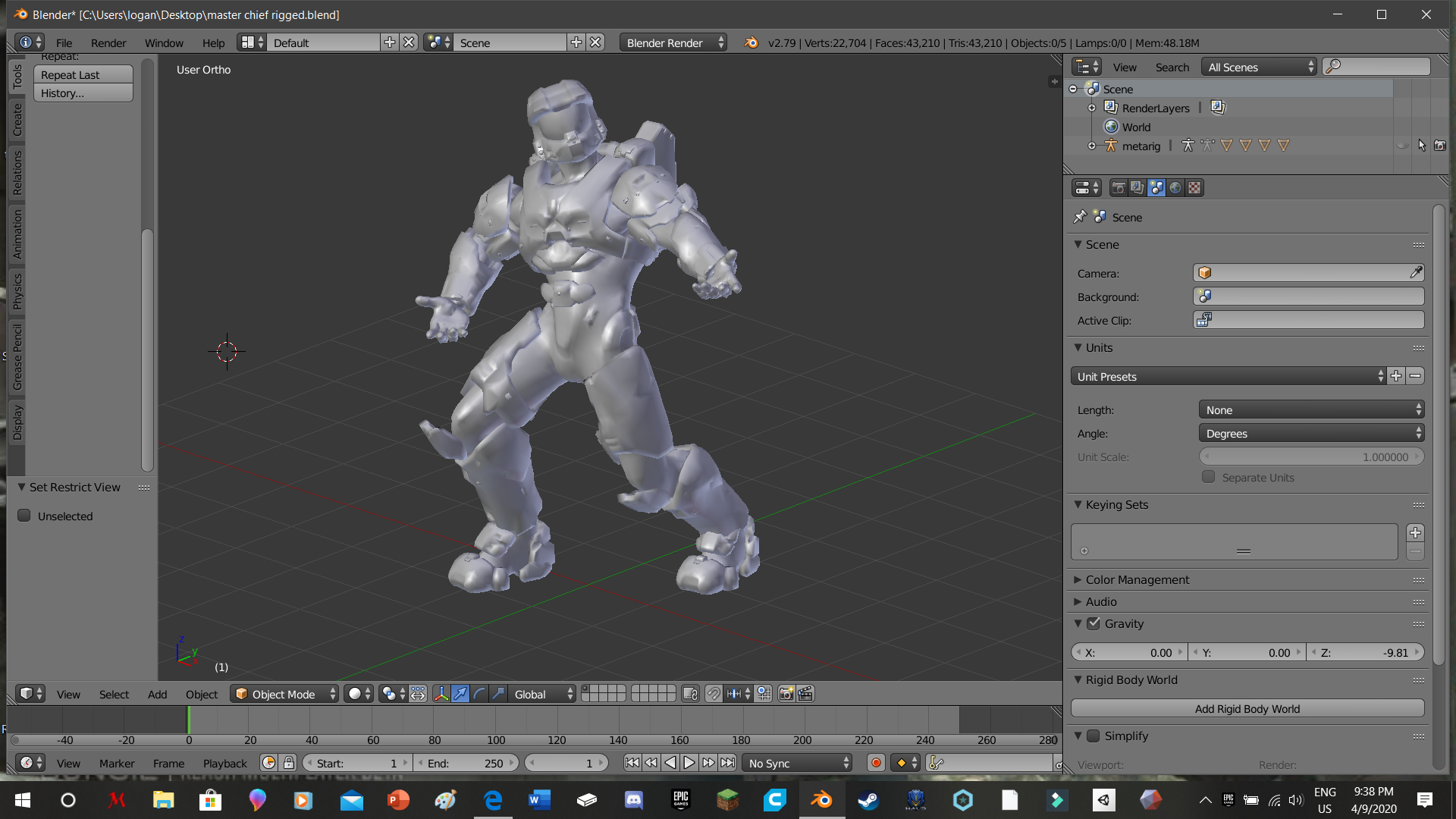The height and width of the screenshot is (819, 1456).
Task: Toggle metarig selectability cursor icon in outliner
Action: pyautogui.click(x=1422, y=146)
